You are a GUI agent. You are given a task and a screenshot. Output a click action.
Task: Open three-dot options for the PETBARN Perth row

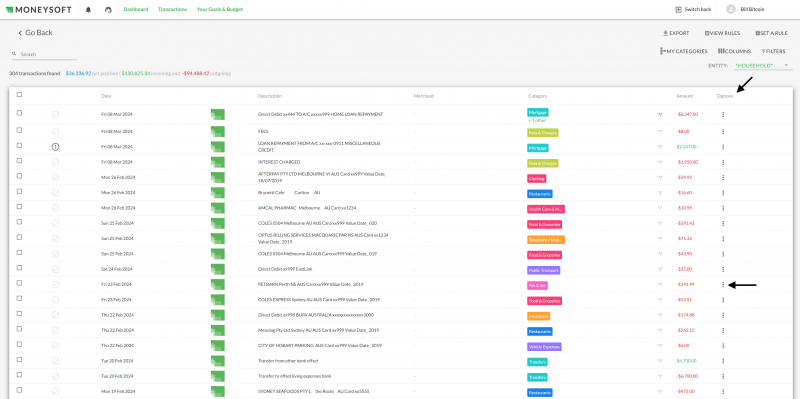pos(723,285)
